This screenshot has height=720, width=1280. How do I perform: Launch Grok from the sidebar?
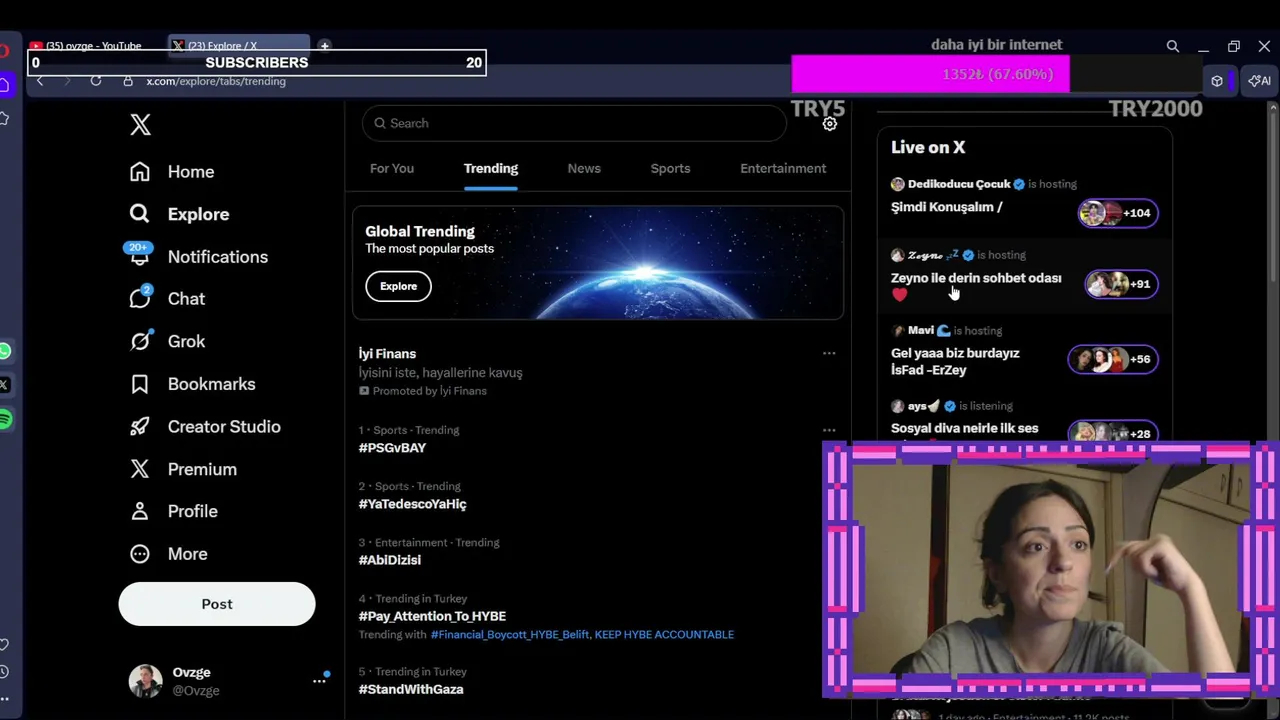pos(167,341)
